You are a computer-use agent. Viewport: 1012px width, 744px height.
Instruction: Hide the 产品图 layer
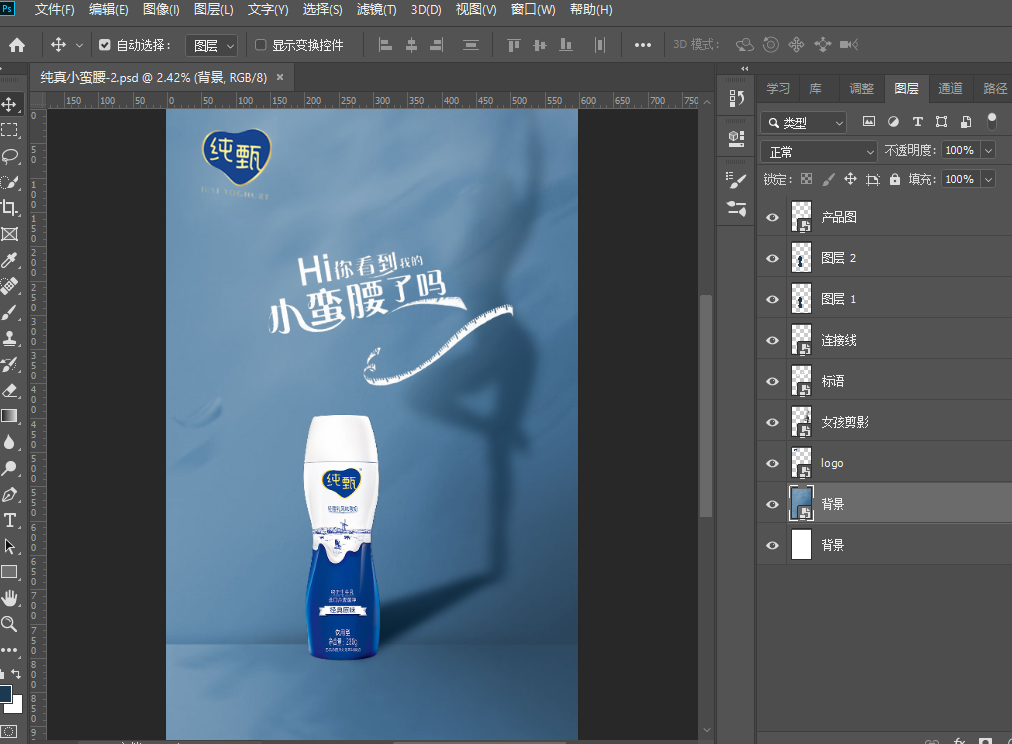773,217
